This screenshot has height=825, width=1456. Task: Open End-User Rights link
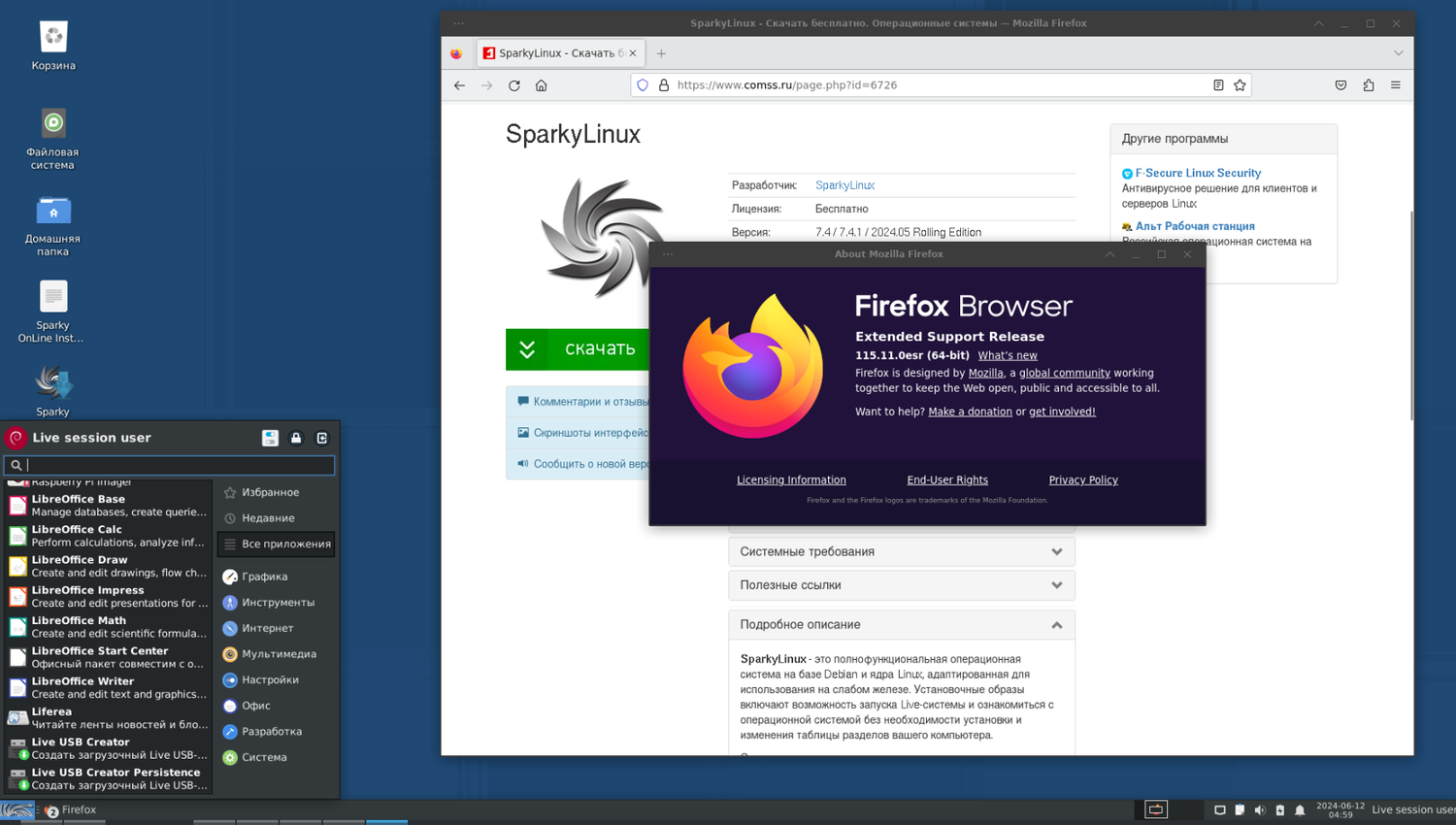[947, 480]
